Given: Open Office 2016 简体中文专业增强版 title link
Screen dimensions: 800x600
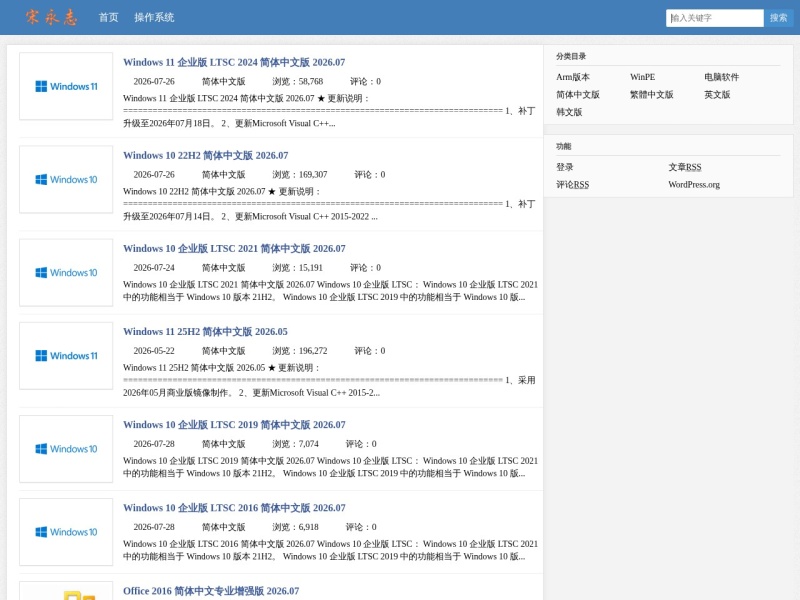Looking at the screenshot, I should tap(211, 591).
